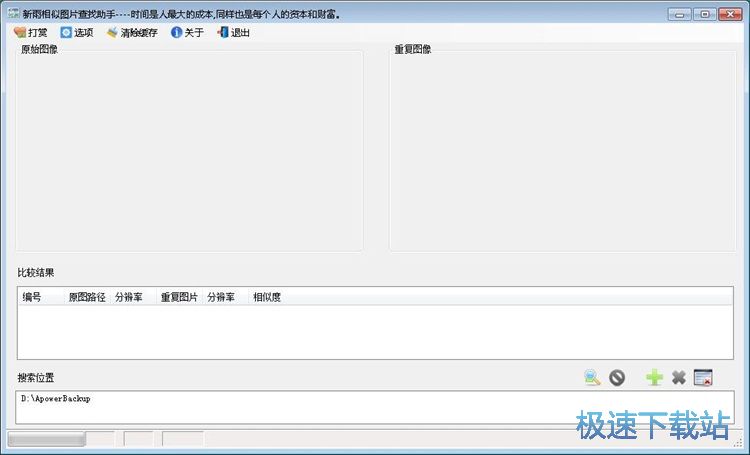Click the app icon in title bar
Viewport: 750px width, 455px height.
[13, 13]
